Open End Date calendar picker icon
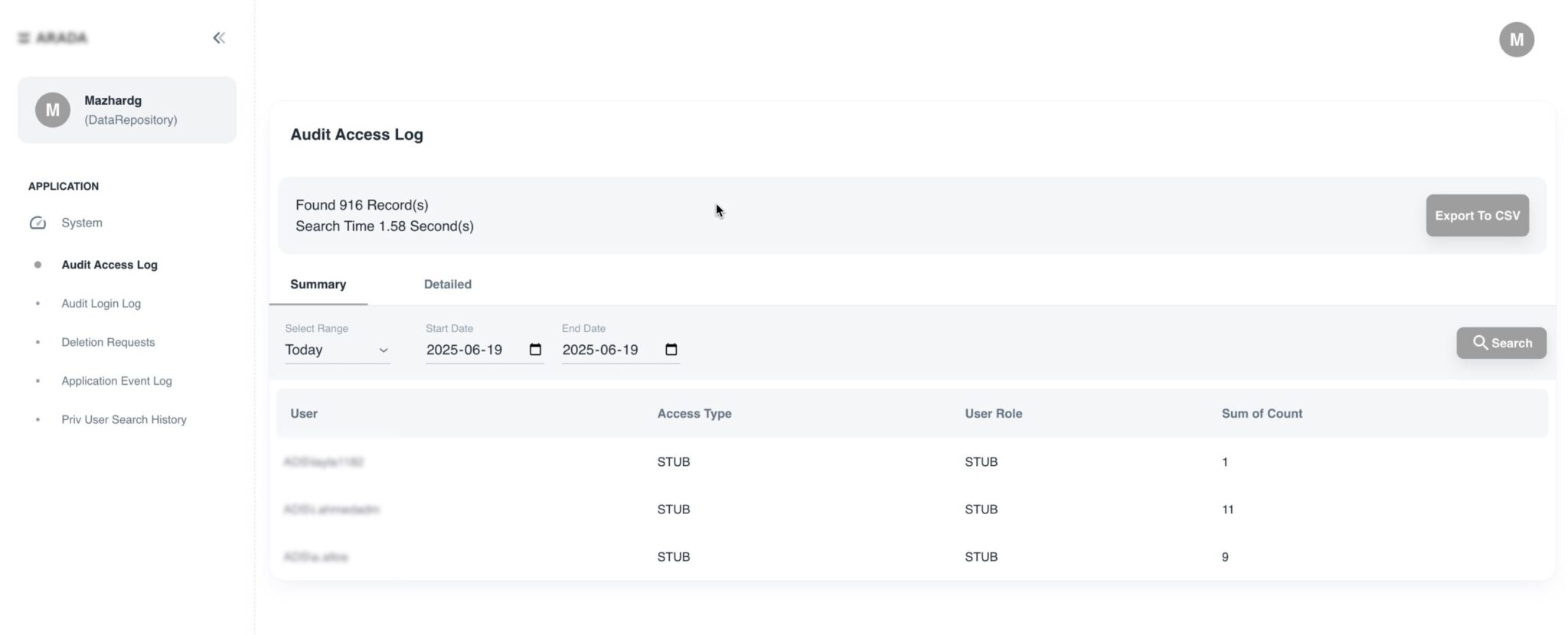The image size is (1568, 635). (671, 350)
